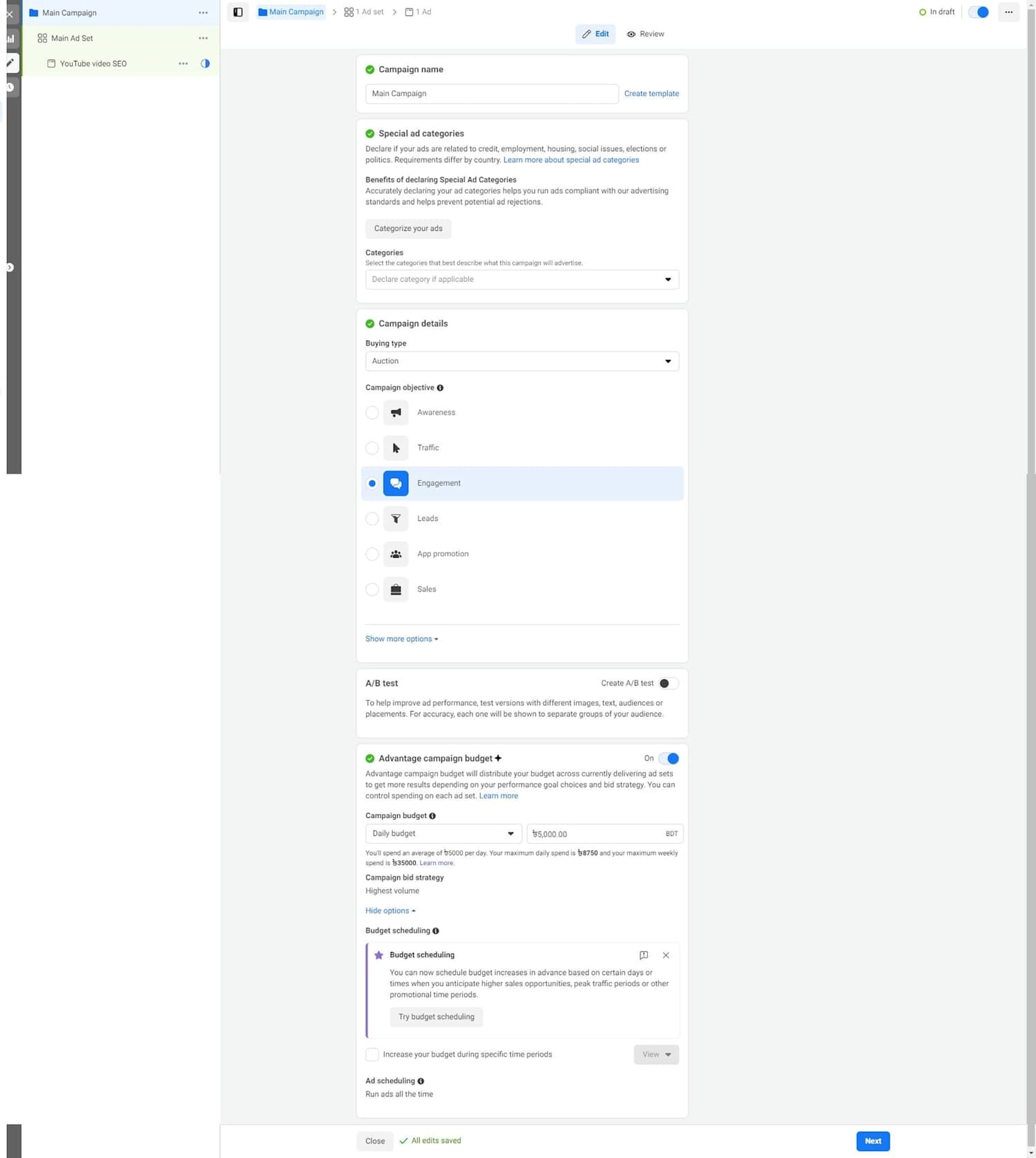Open the Daily budget type dropdown
The width and height of the screenshot is (1036, 1158).
443,834
